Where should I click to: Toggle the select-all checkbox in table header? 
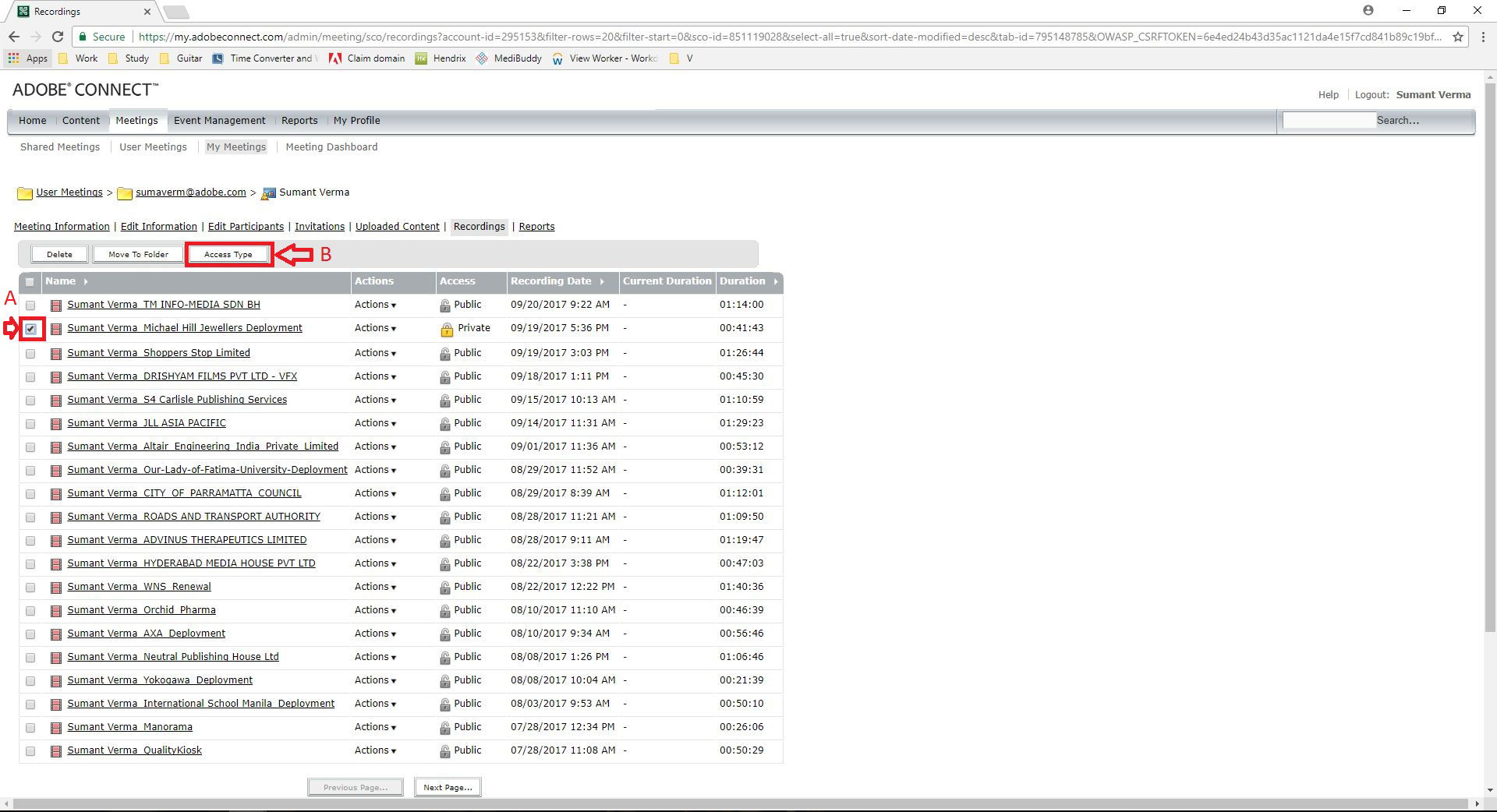click(x=30, y=282)
